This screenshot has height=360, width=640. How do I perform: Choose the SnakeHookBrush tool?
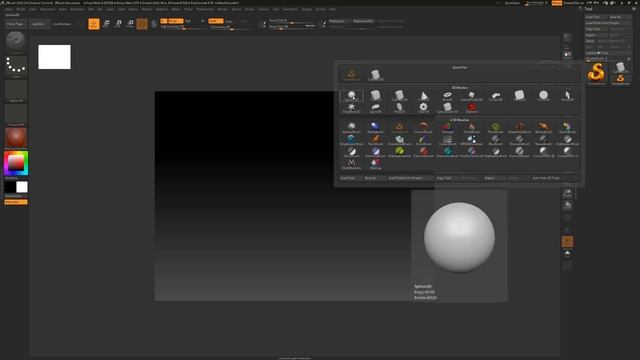pyautogui.click(x=519, y=127)
